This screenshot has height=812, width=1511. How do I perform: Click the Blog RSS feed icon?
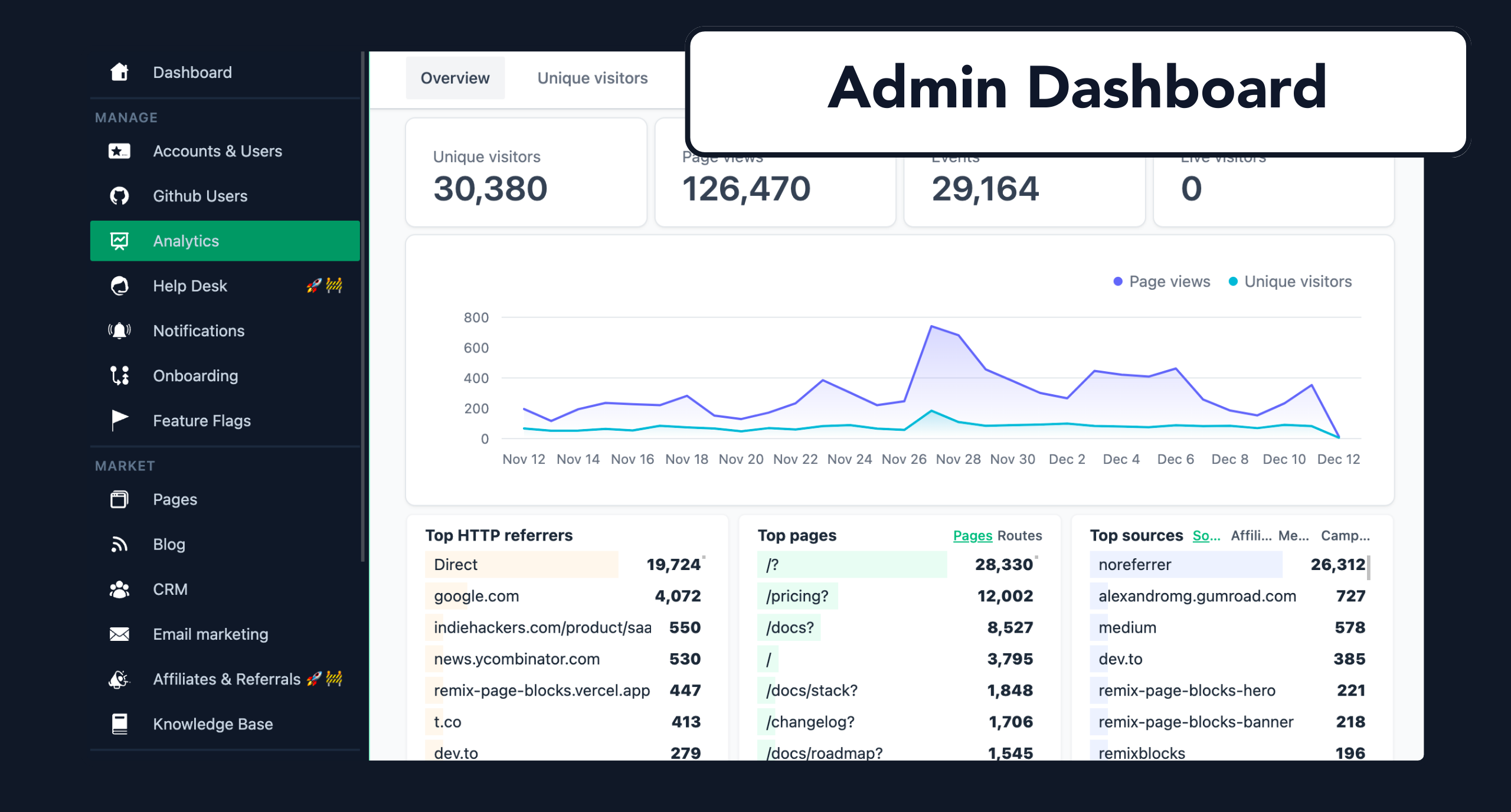(119, 544)
